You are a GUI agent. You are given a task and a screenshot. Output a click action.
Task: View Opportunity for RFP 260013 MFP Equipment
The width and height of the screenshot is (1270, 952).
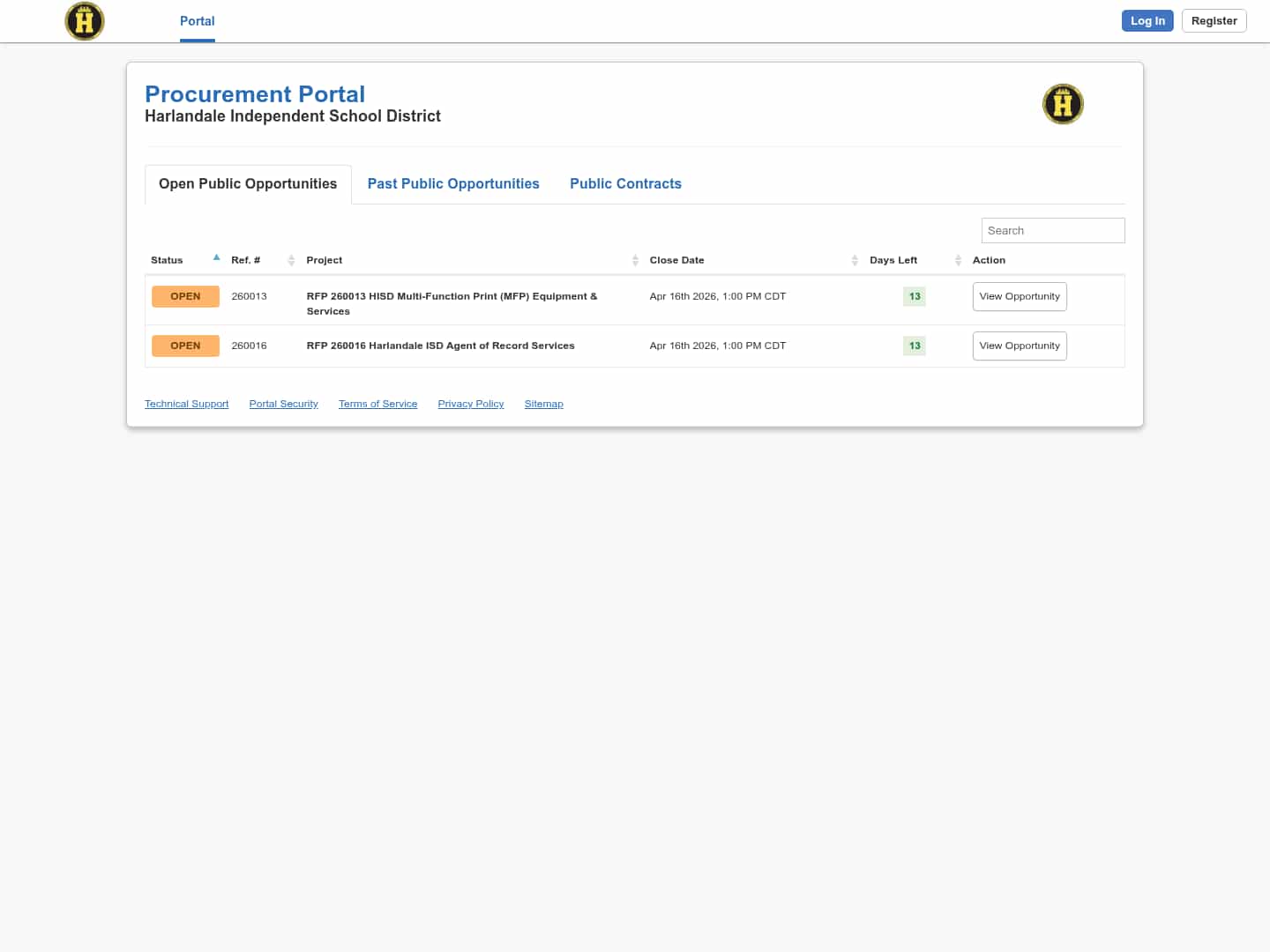click(x=1020, y=296)
